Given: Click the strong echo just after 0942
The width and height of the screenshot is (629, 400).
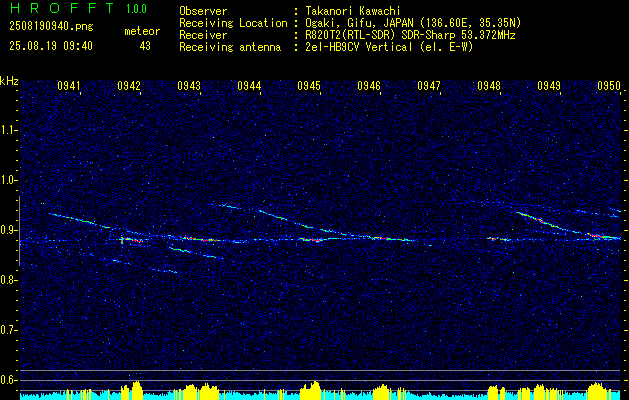Looking at the screenshot, I should click(131, 240).
